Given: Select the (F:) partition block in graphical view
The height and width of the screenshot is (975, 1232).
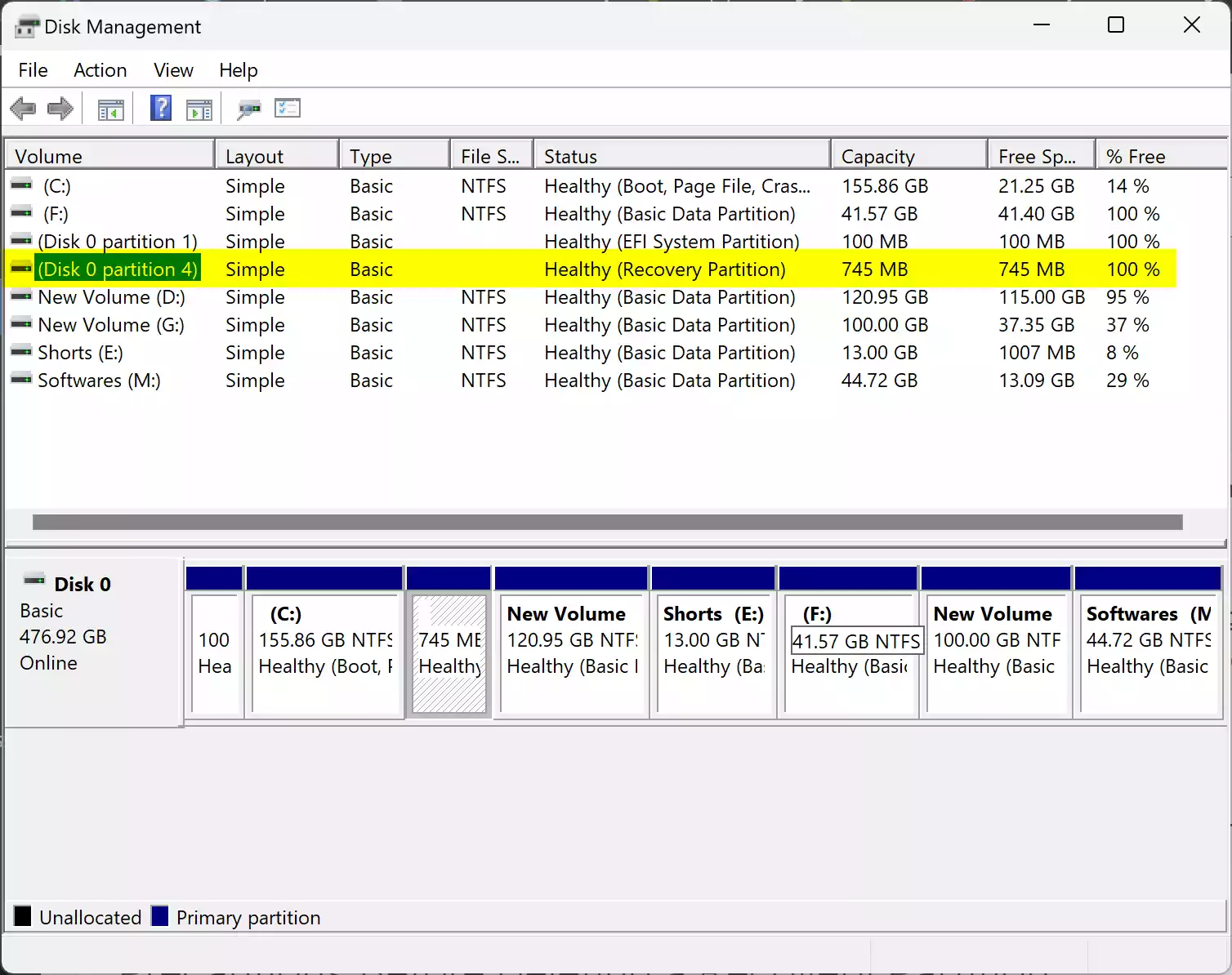Looking at the screenshot, I should pyautogui.click(x=850, y=653).
